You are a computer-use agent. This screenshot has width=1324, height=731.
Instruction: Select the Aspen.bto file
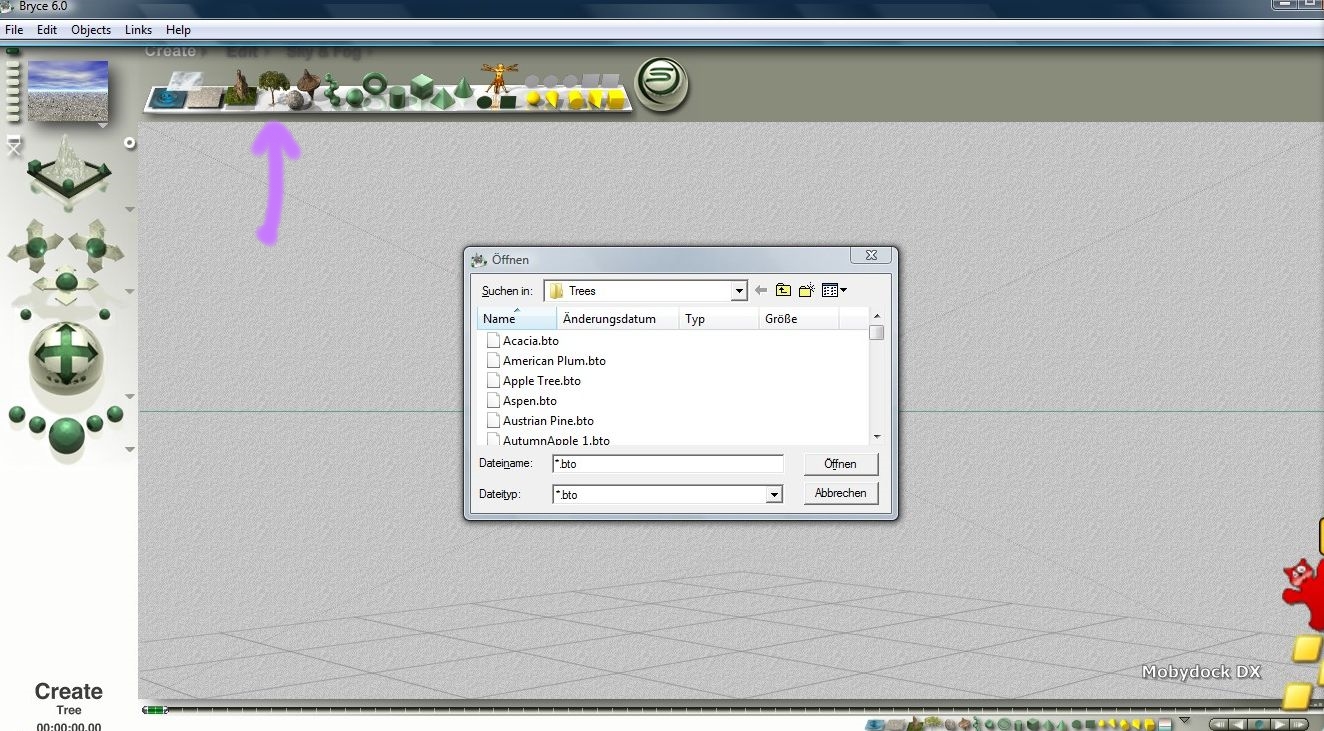[x=521, y=401]
